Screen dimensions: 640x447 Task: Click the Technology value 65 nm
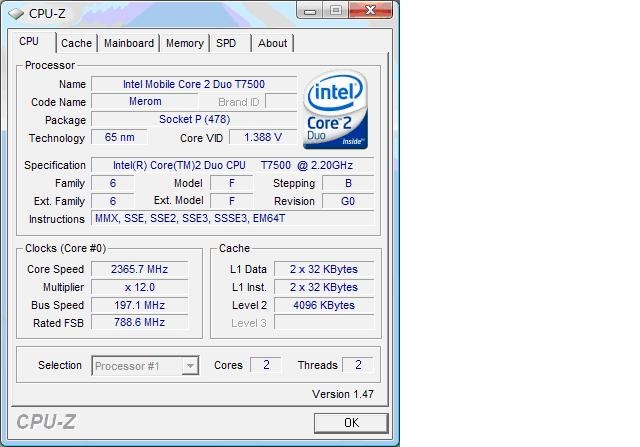(119, 137)
